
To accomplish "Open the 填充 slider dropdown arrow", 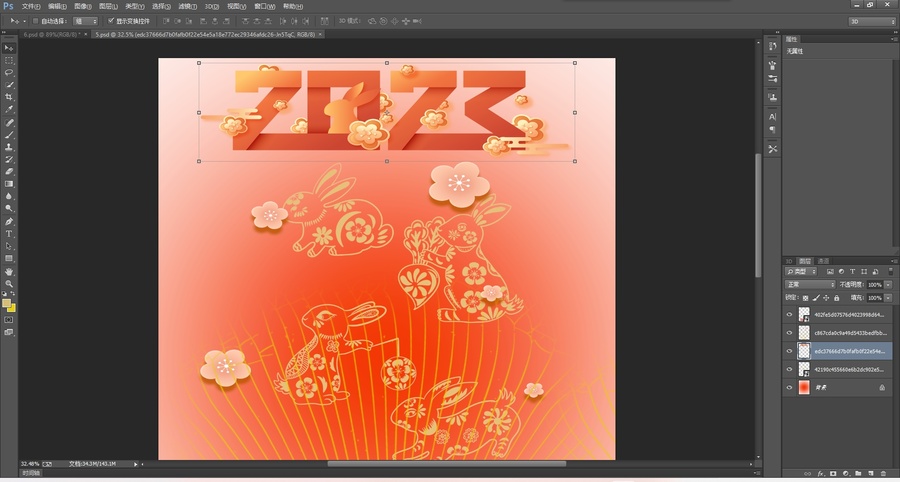I will [888, 298].
